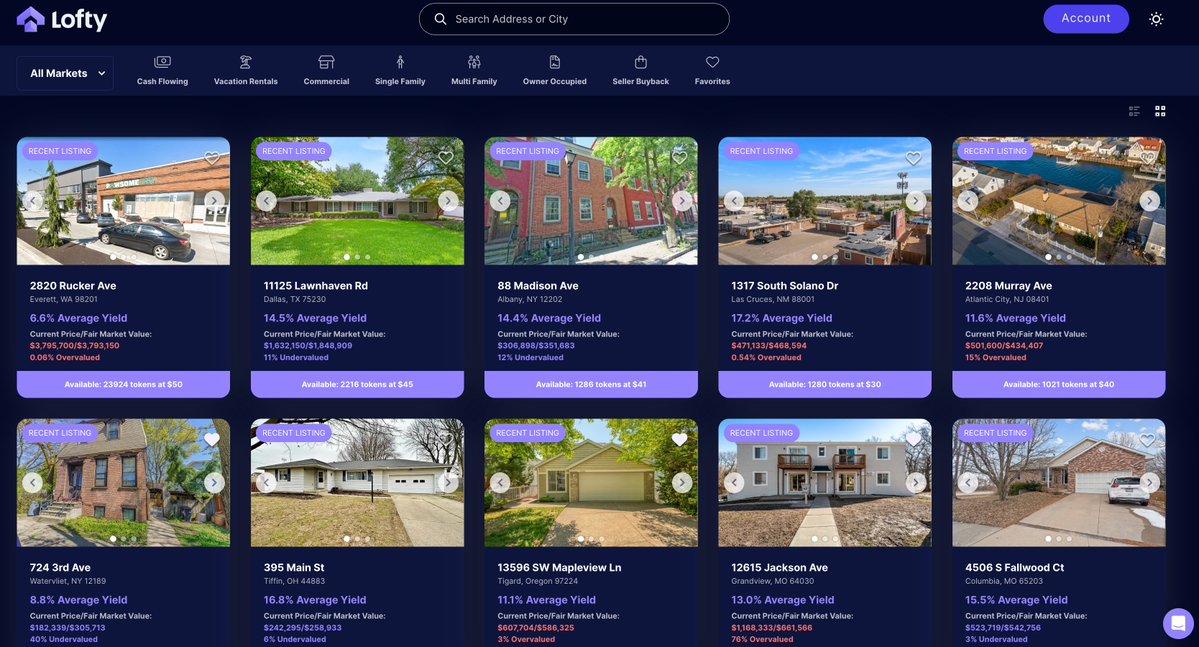1199x647 pixels.
Task: Toggle light mode with sun icon
Action: pyautogui.click(x=1156, y=19)
